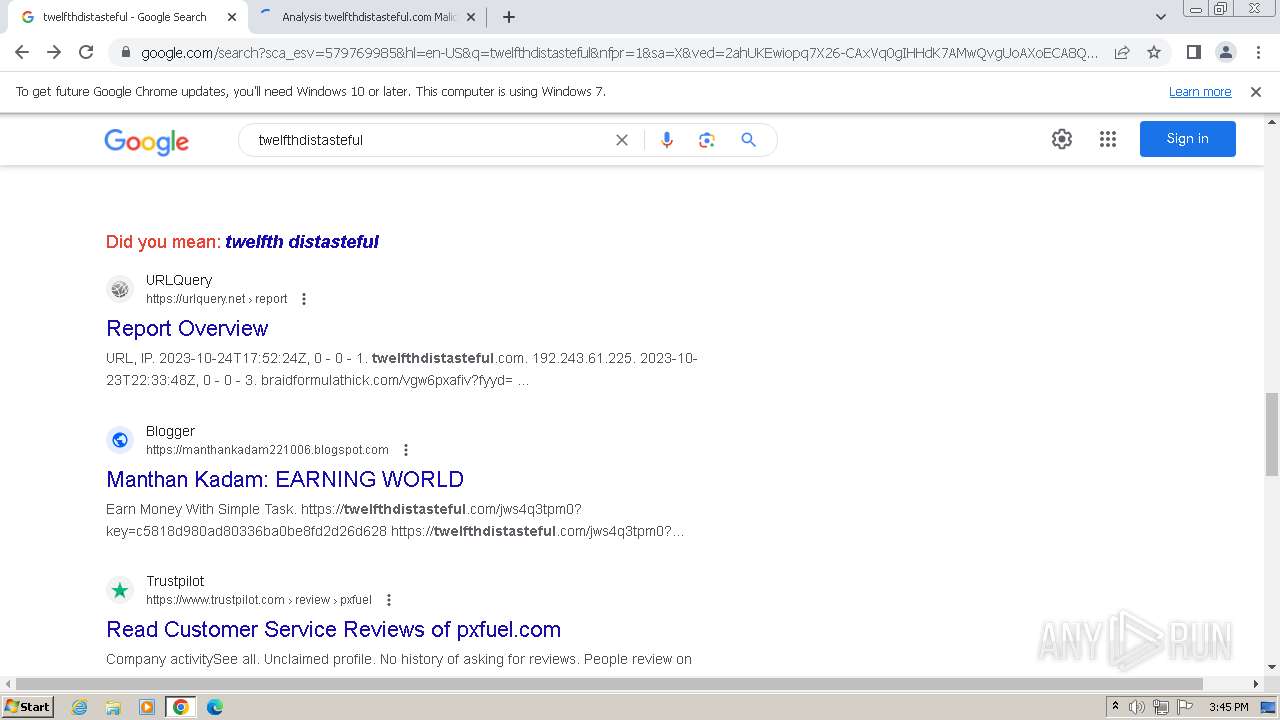
Task: Click the Google logo
Action: click(146, 141)
